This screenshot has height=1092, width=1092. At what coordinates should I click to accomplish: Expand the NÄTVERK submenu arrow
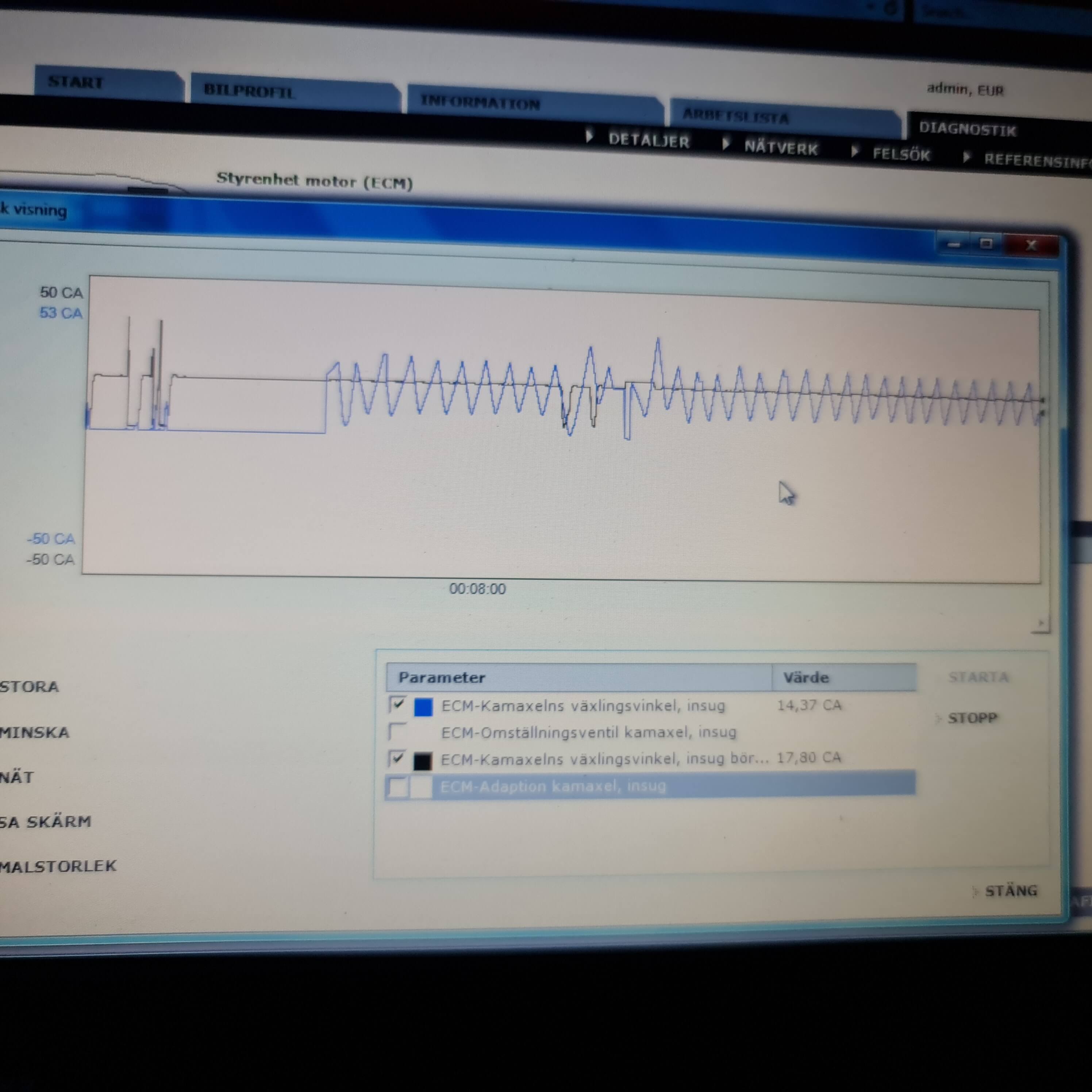tap(726, 144)
